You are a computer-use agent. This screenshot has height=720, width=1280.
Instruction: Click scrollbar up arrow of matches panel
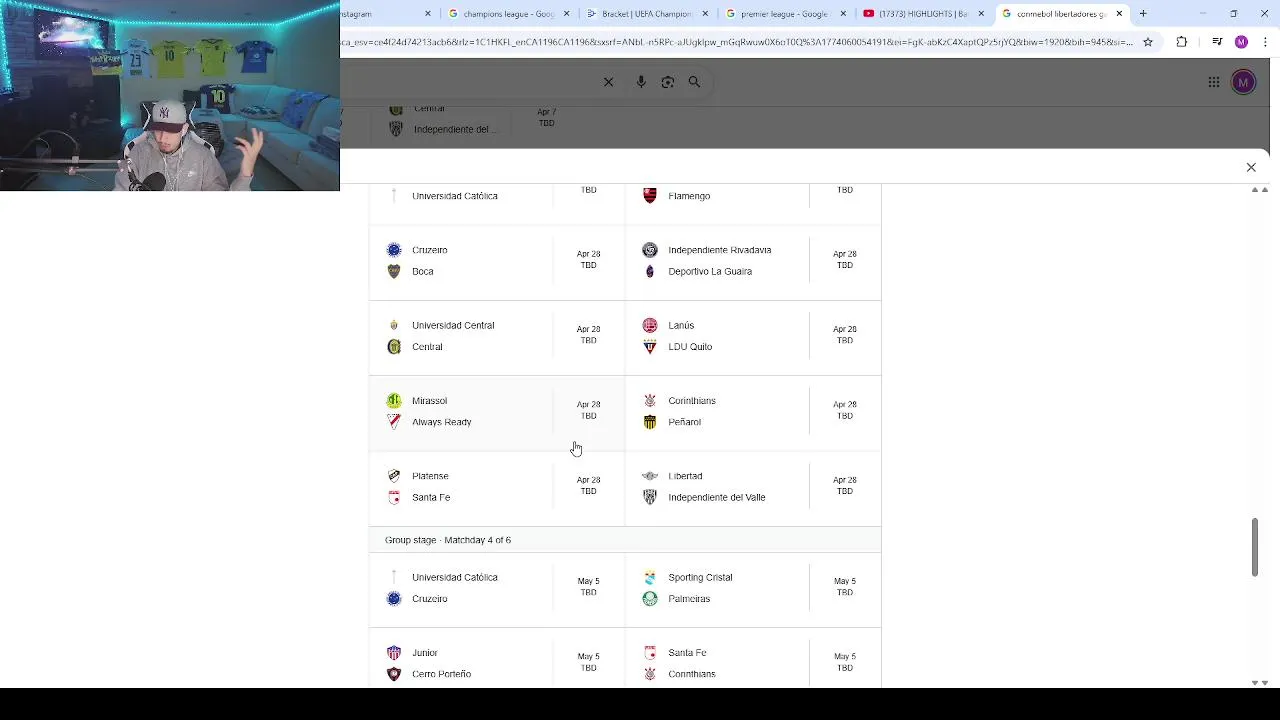[x=1255, y=190]
